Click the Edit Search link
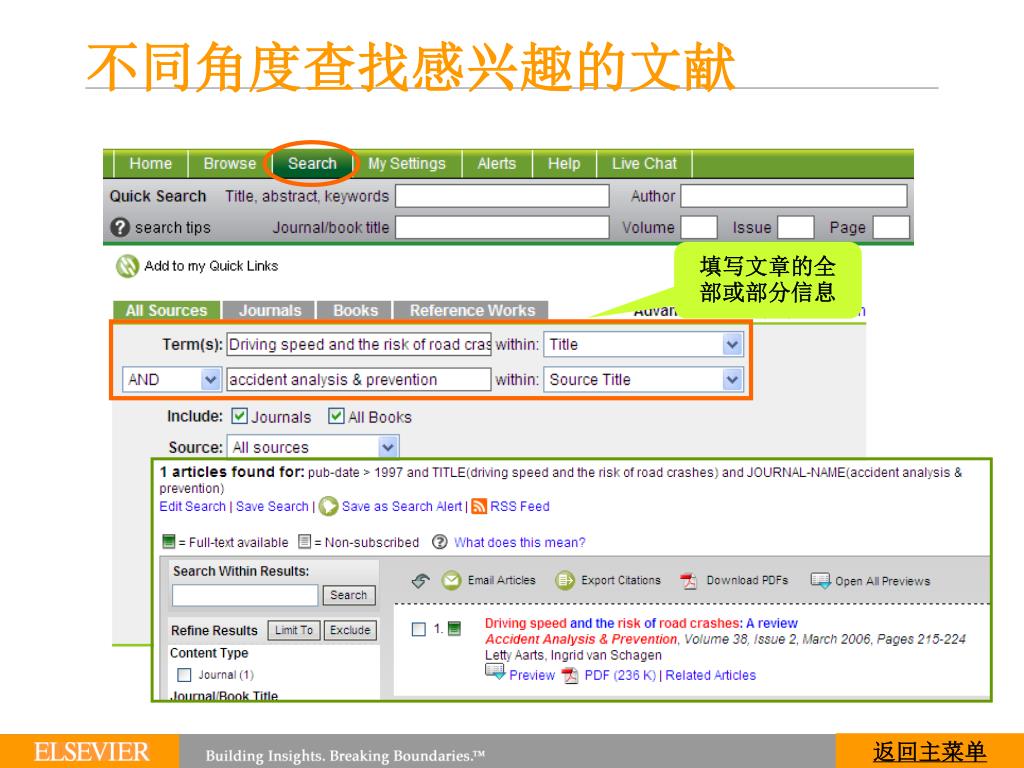 coord(193,506)
